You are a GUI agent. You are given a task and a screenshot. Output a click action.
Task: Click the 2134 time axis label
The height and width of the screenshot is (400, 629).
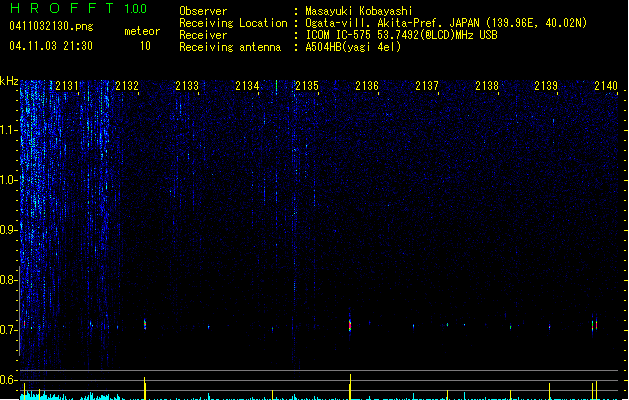point(247,86)
